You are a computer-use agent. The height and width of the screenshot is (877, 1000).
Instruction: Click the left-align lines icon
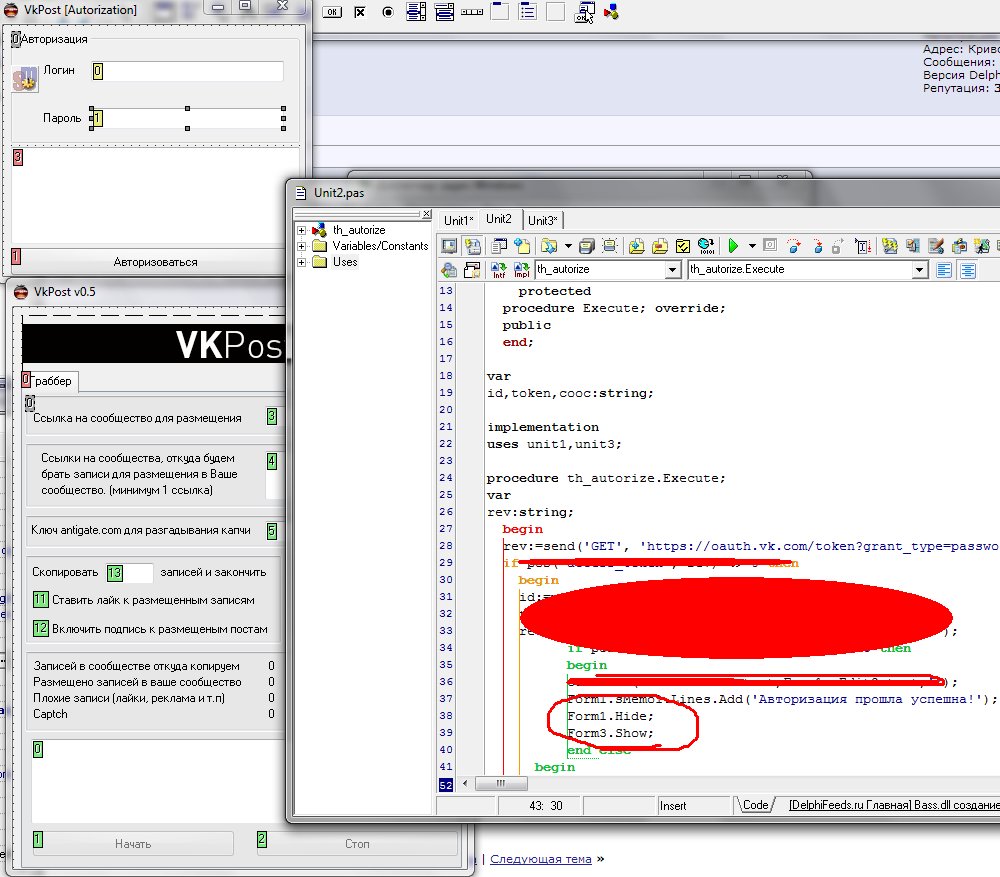coord(945,270)
